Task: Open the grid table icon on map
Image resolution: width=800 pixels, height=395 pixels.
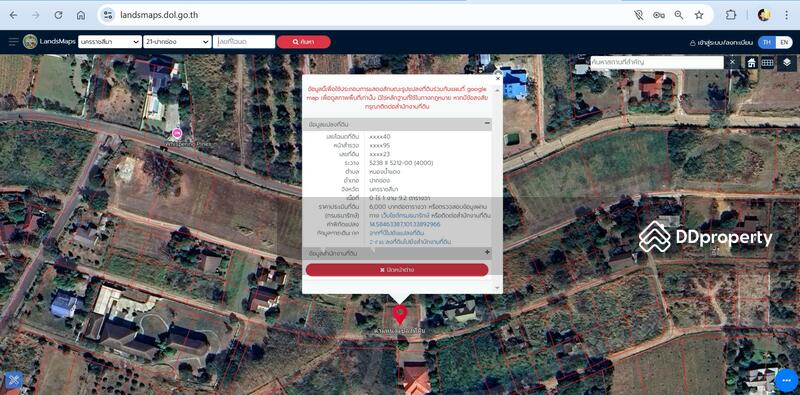Action: coord(767,63)
